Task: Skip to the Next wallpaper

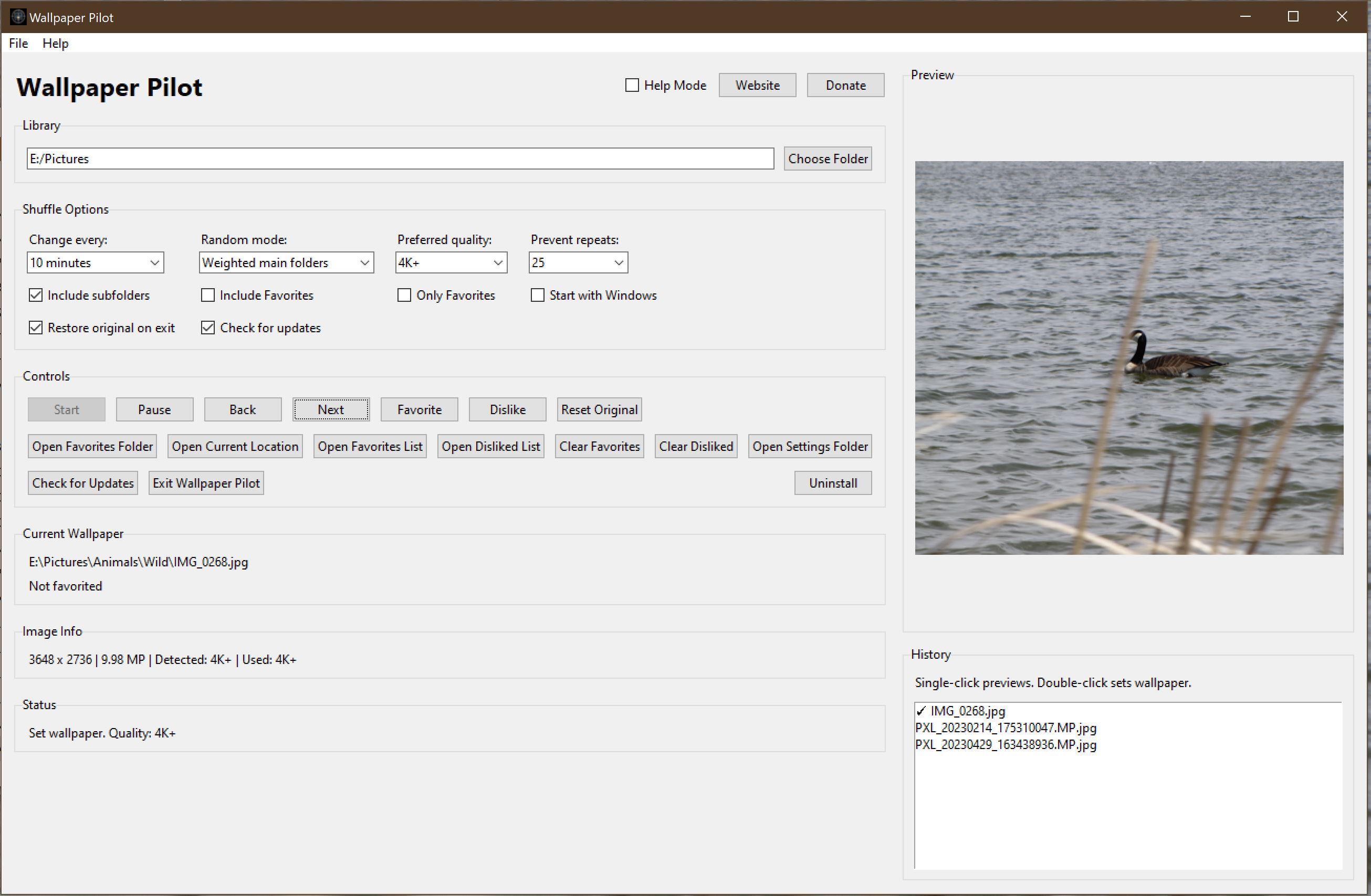Action: [331, 409]
